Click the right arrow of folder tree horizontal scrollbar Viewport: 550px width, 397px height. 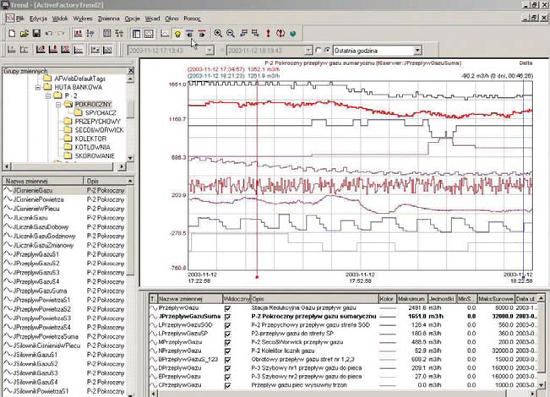tap(122, 166)
